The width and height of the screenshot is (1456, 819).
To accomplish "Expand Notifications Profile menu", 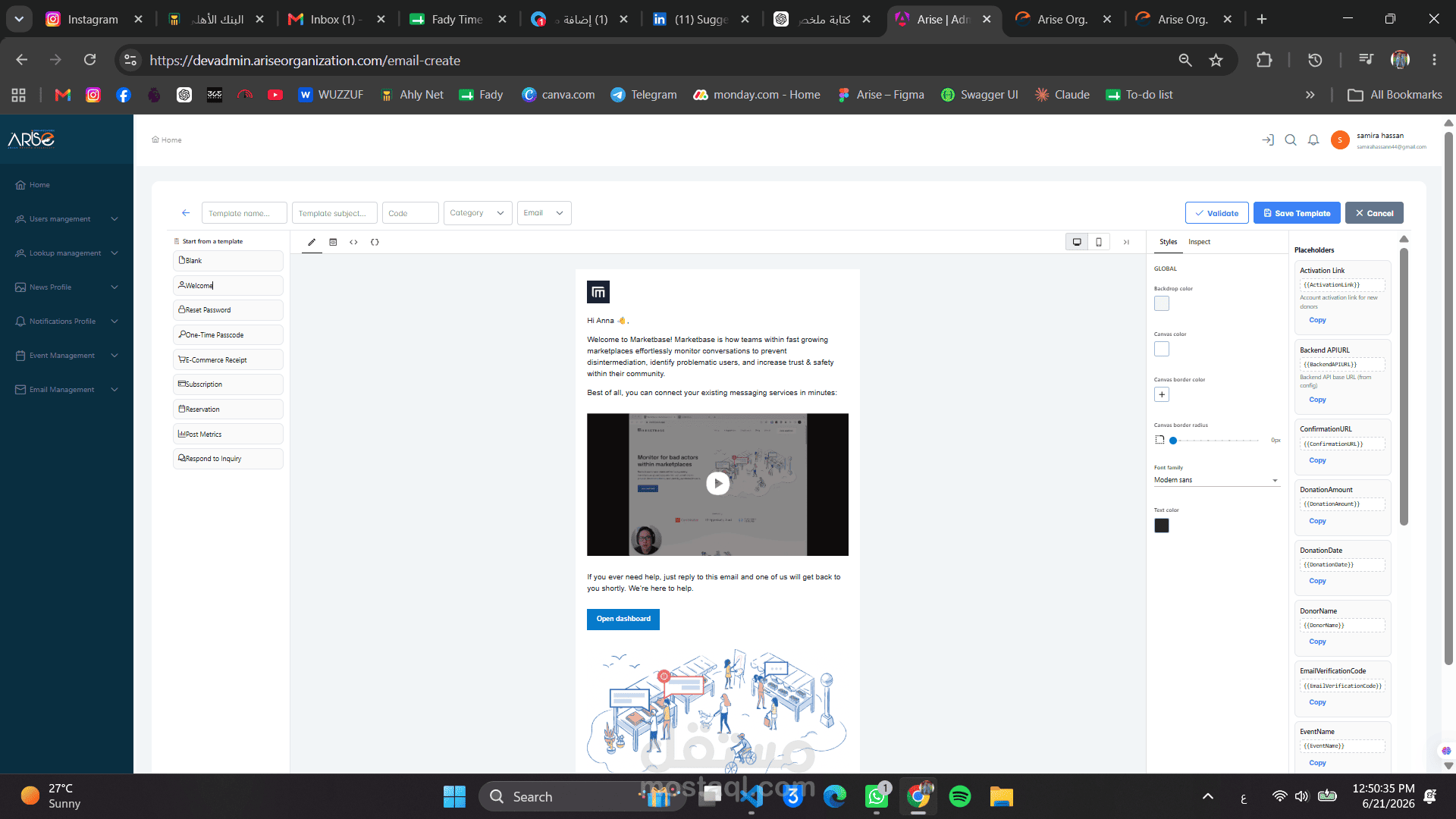I will click(67, 322).
